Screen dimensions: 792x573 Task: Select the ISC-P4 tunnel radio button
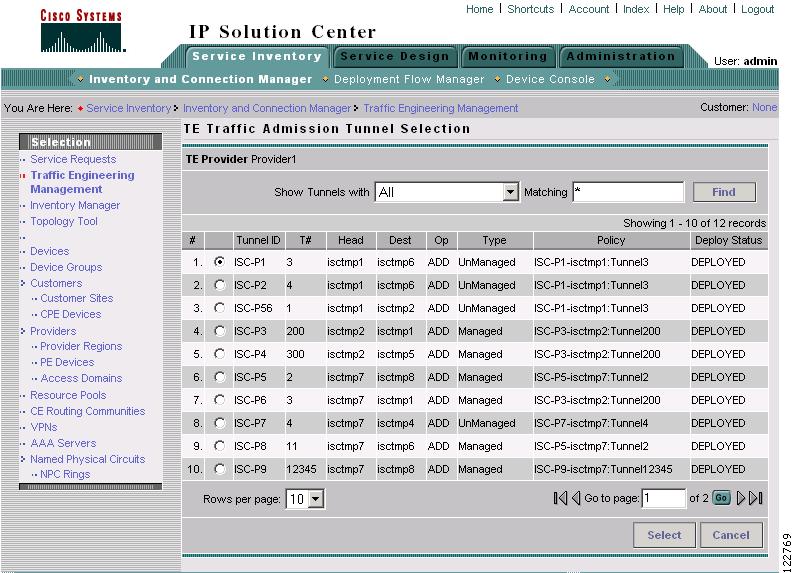pos(219,354)
